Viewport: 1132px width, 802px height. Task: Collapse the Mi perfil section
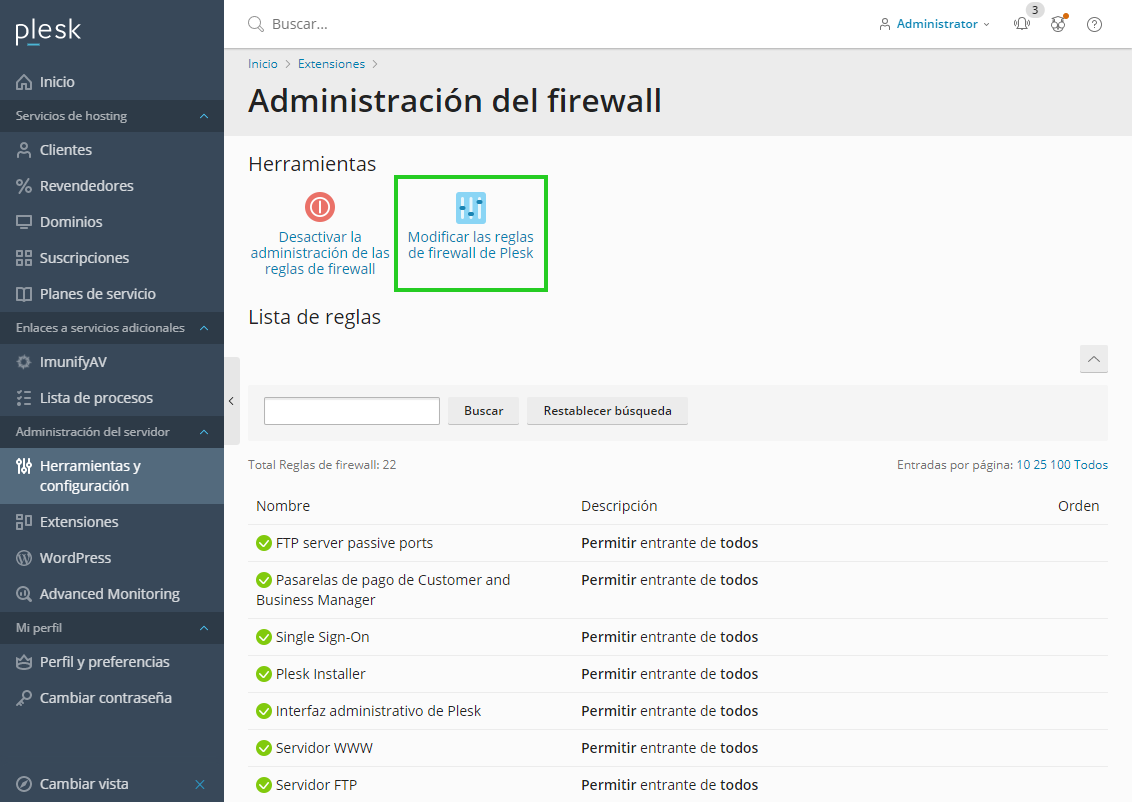[x=204, y=629]
